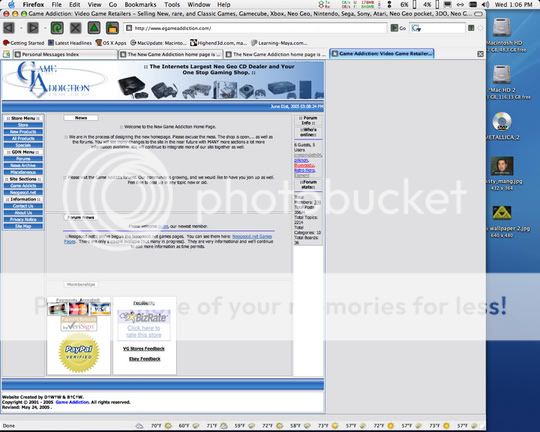Click the browser Back arrow button
540x432 pixels.
pyautogui.click(x=9, y=28)
